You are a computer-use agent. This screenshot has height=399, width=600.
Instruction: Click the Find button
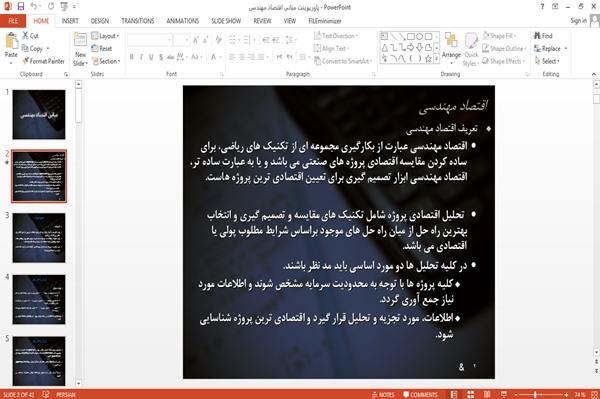click(543, 36)
